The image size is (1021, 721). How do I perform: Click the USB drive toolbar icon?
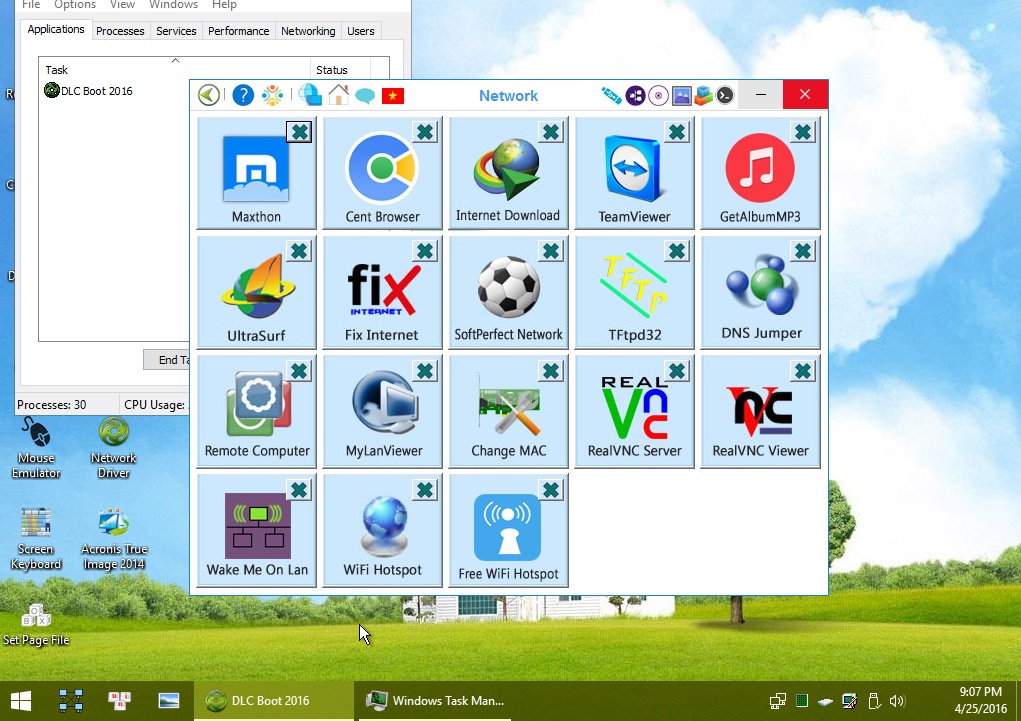pos(611,95)
